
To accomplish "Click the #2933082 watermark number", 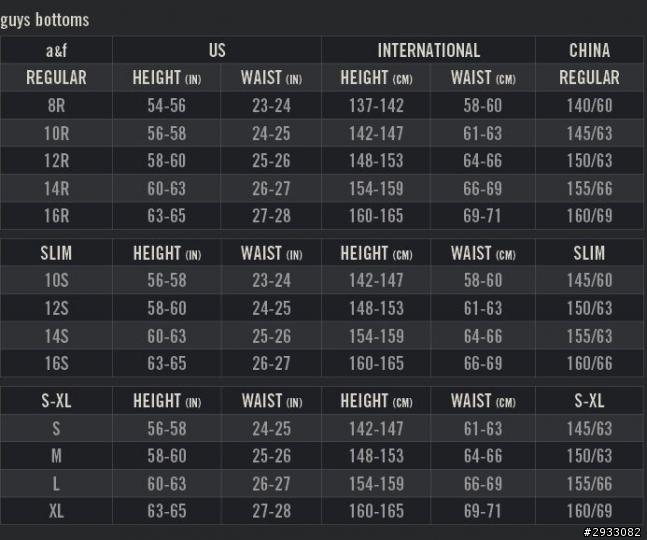I will point(612,532).
